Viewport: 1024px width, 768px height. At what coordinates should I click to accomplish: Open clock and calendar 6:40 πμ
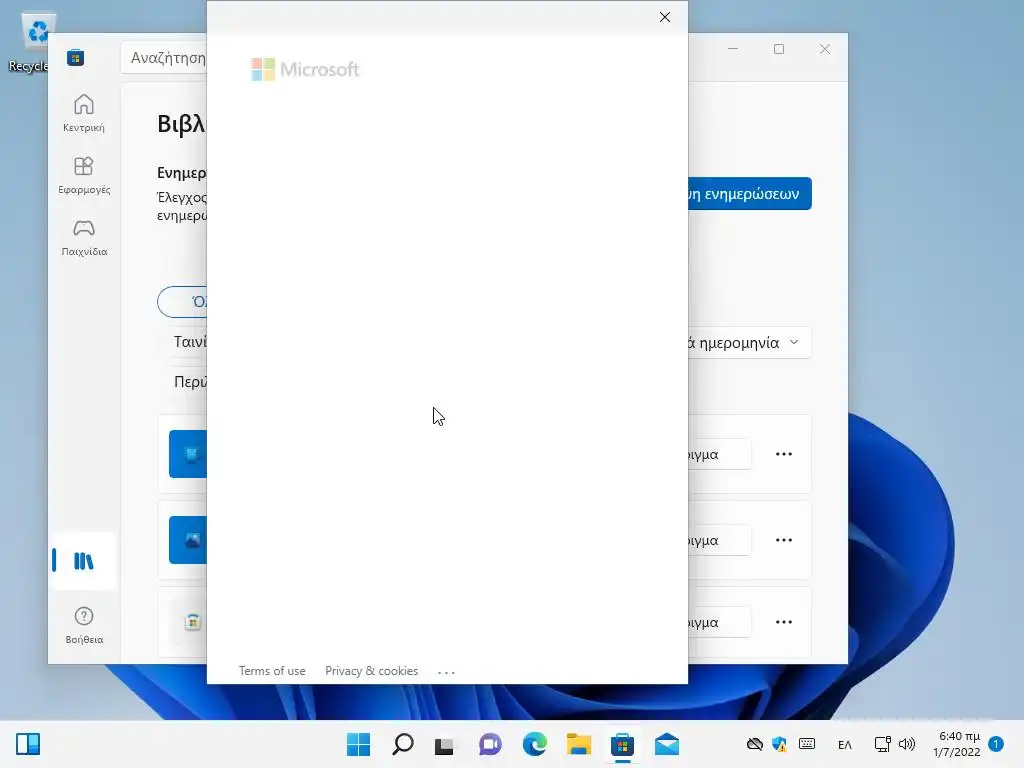pyautogui.click(x=957, y=744)
